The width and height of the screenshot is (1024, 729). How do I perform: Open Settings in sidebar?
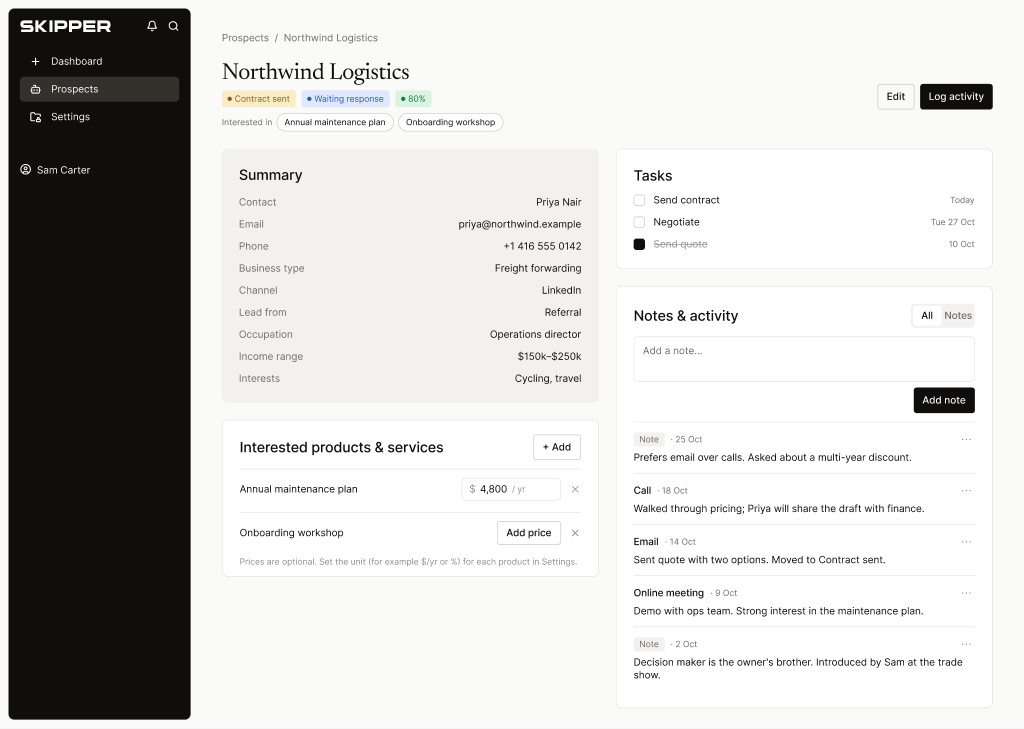click(x=99, y=117)
